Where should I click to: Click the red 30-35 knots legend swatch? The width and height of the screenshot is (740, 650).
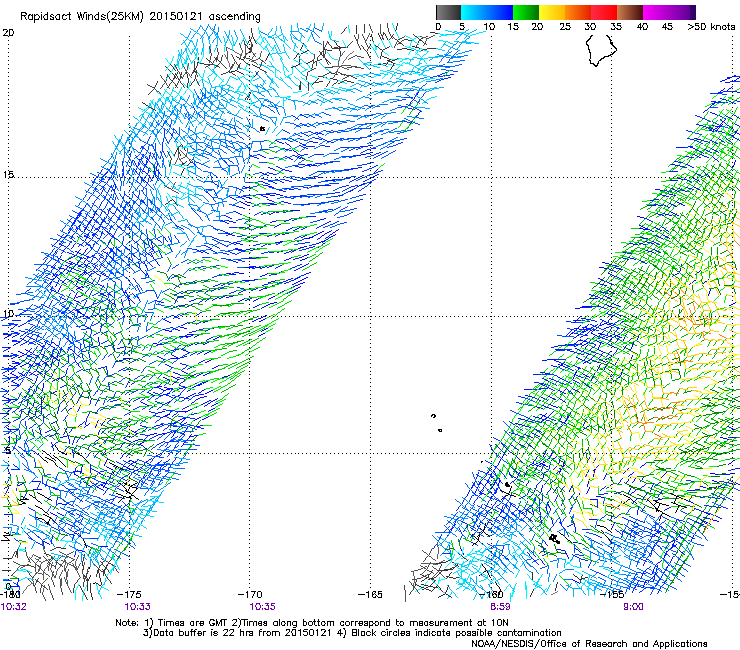604,12
